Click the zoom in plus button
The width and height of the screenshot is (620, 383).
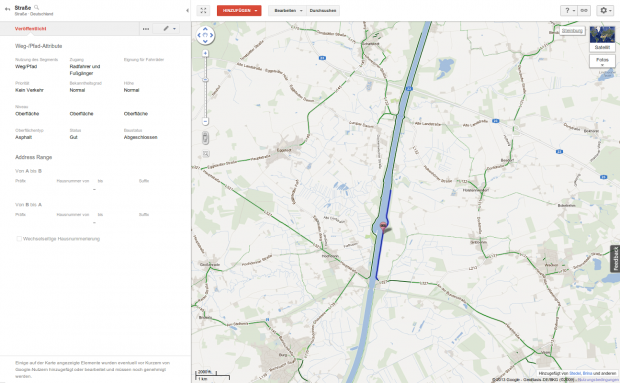point(205,53)
